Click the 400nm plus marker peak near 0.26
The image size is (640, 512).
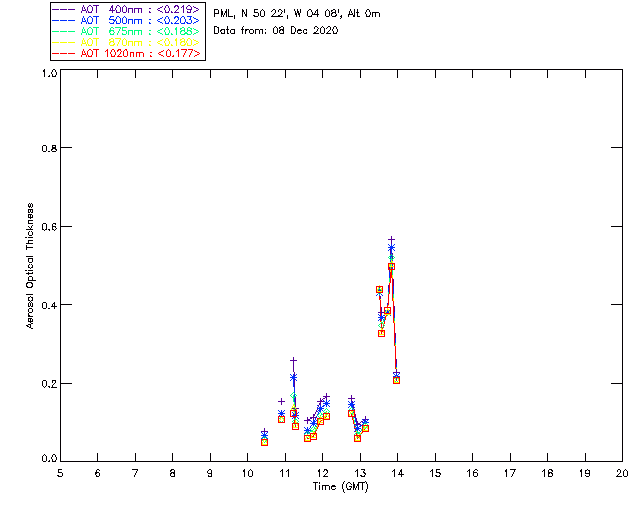(x=293, y=361)
